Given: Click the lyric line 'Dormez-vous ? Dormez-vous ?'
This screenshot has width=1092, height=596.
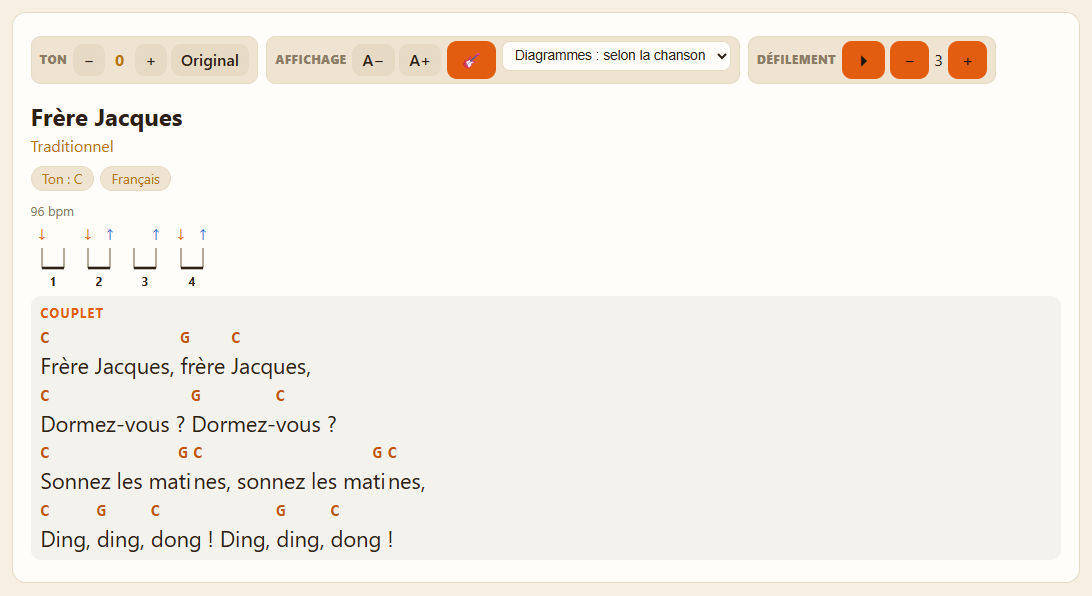Looking at the screenshot, I should pos(189,425).
